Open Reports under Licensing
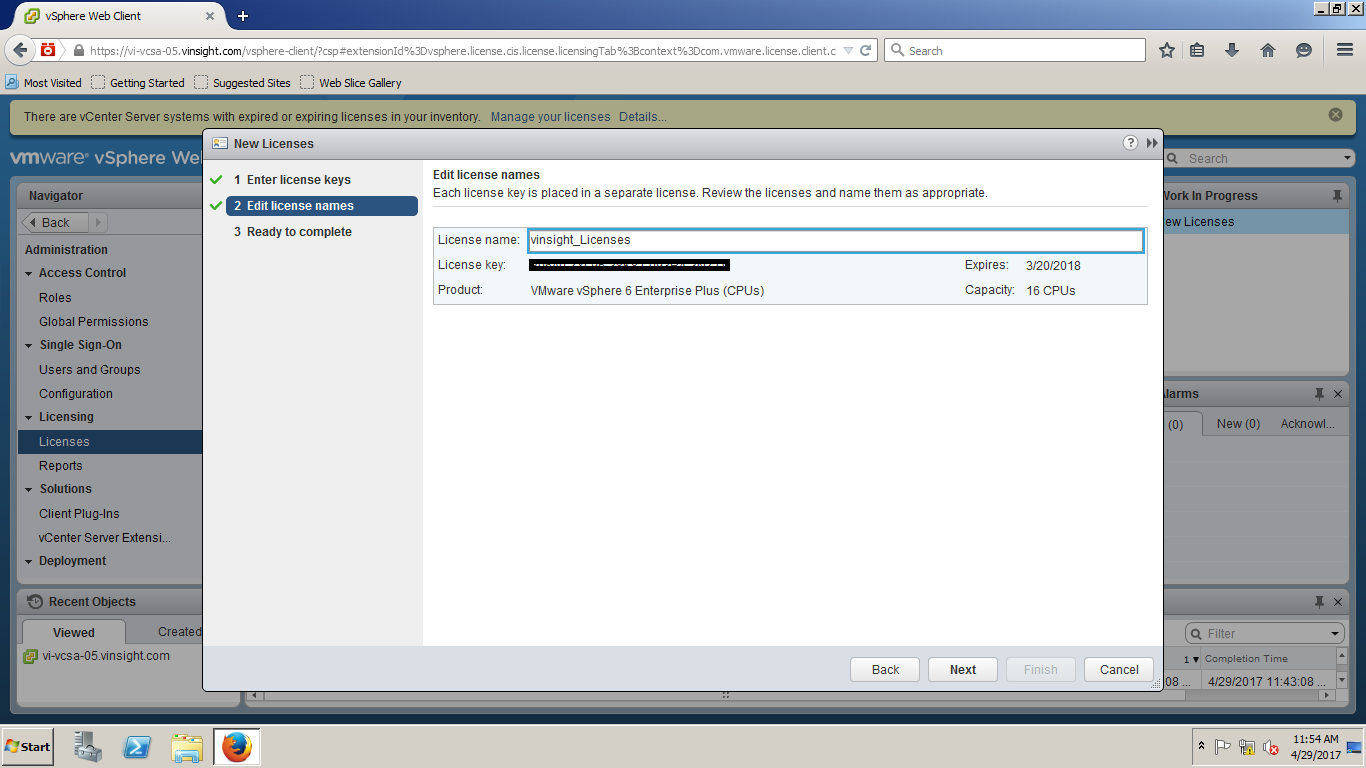 point(60,466)
